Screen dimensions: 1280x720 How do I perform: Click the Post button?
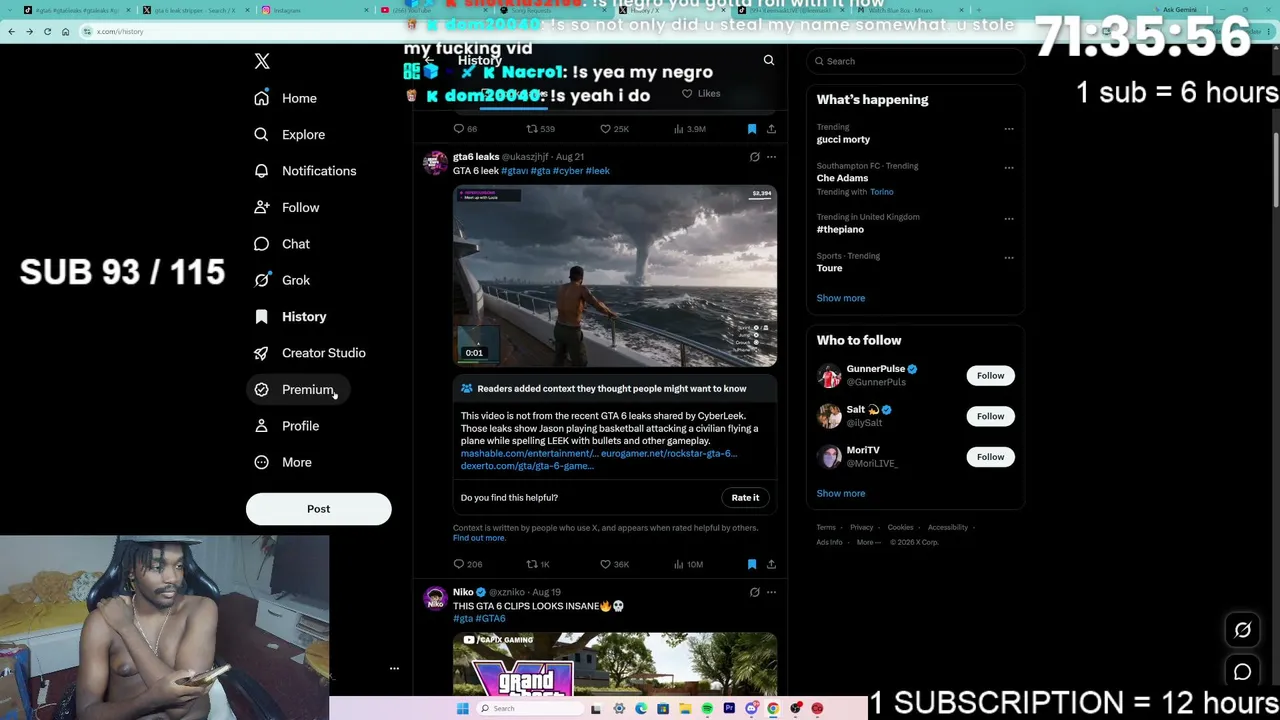point(318,509)
